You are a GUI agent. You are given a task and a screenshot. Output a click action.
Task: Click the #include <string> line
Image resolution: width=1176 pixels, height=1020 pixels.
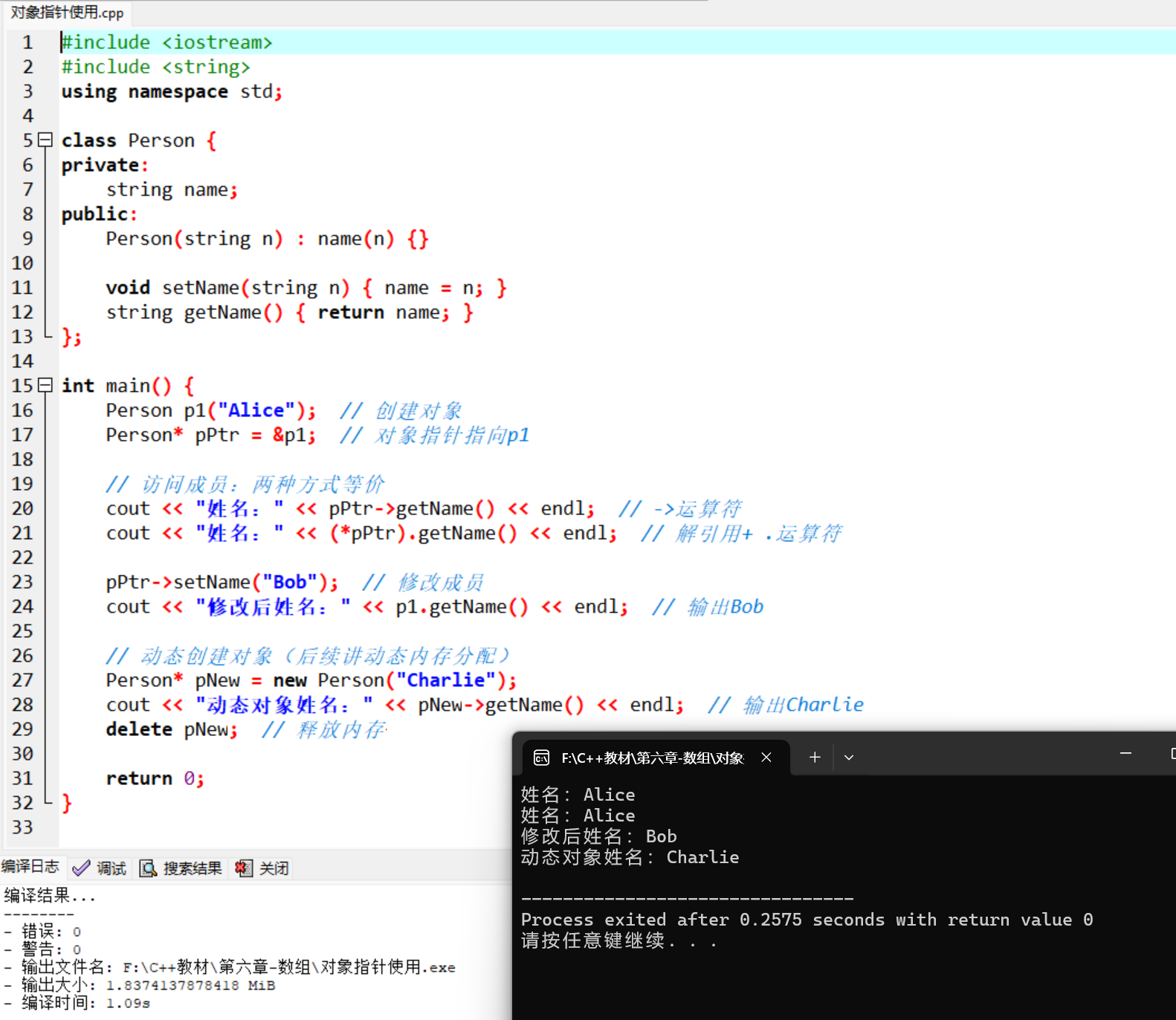tap(155, 67)
